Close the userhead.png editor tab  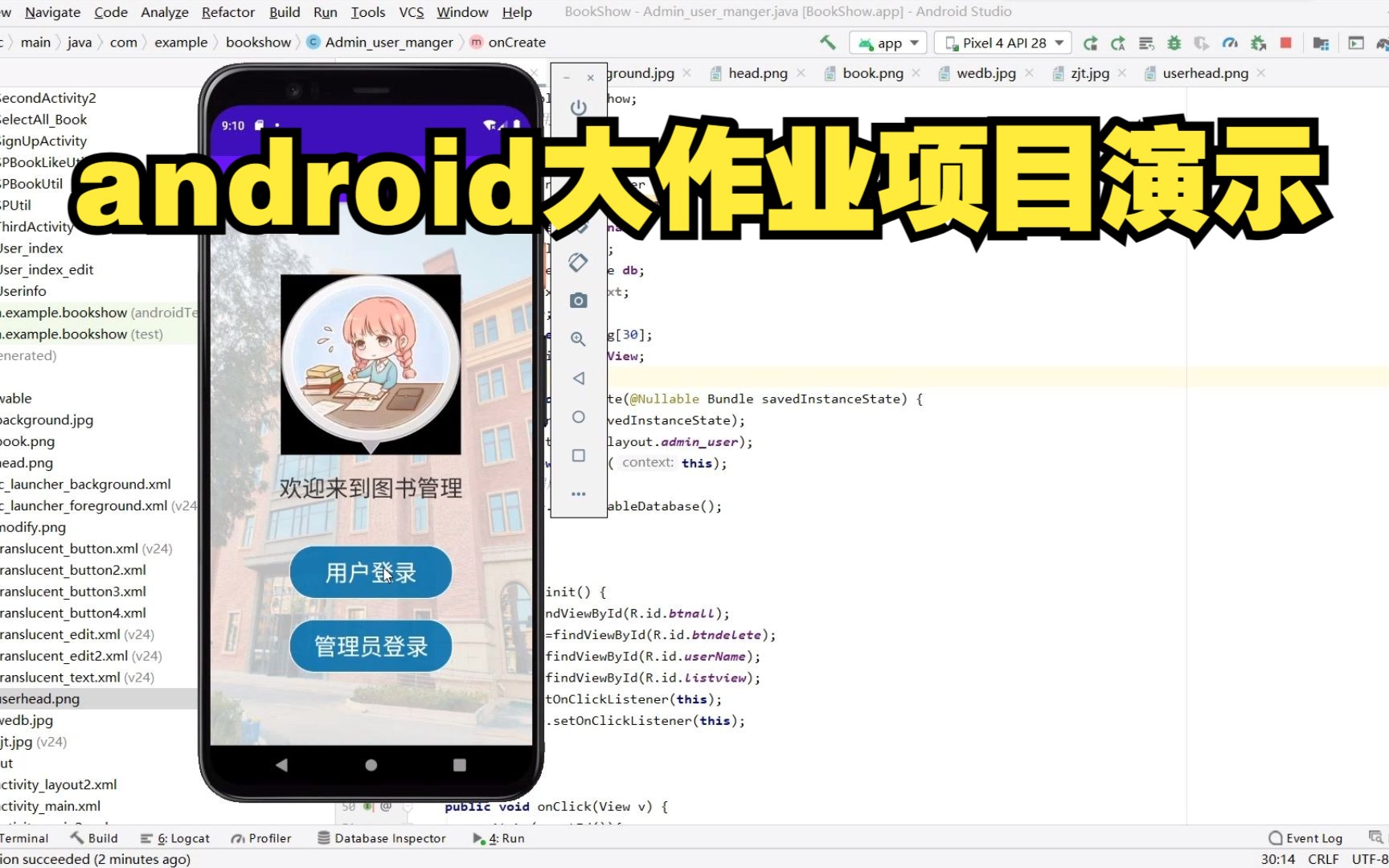[1261, 73]
